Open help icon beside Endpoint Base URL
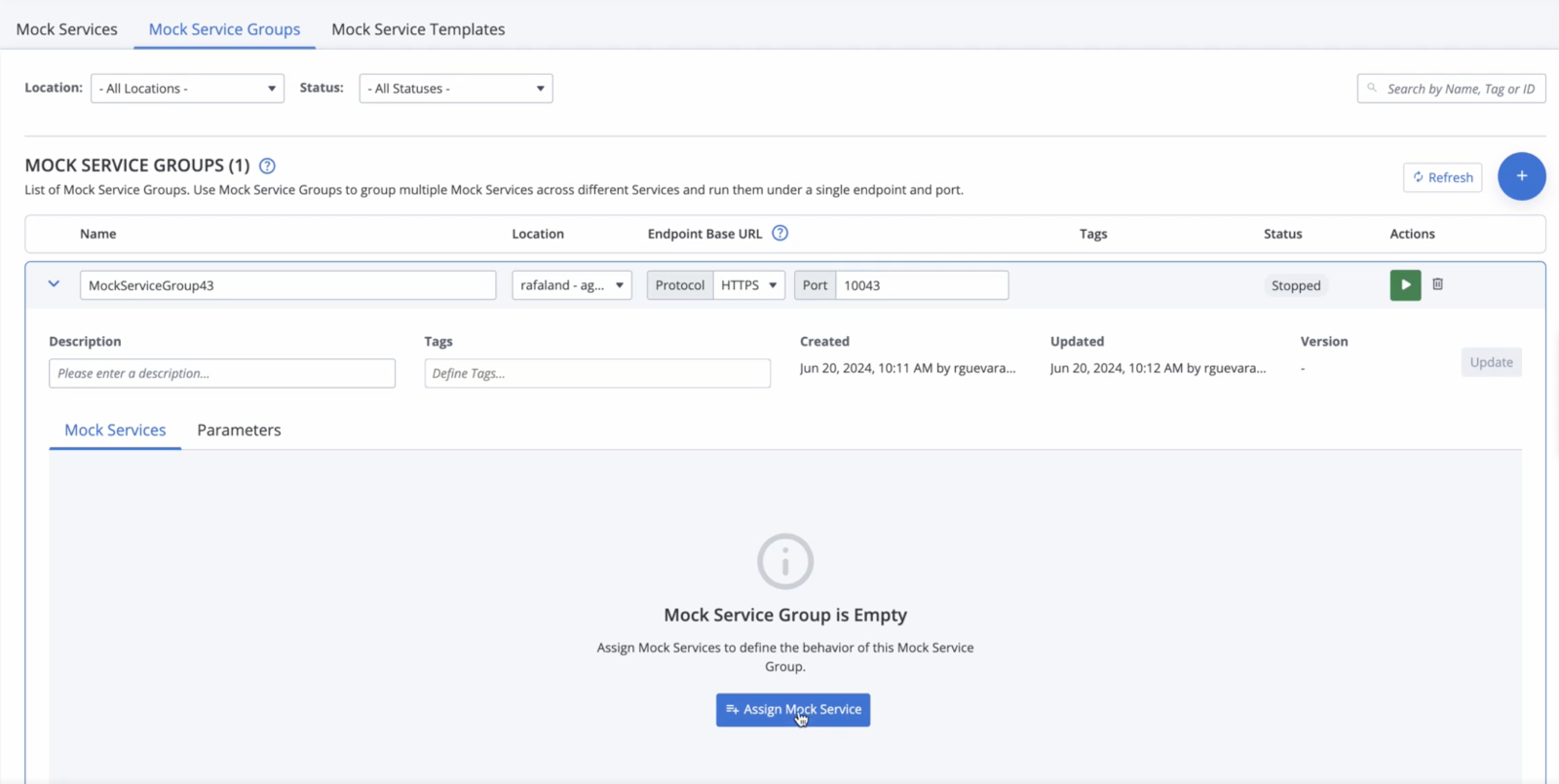The height and width of the screenshot is (784, 1559). click(779, 233)
